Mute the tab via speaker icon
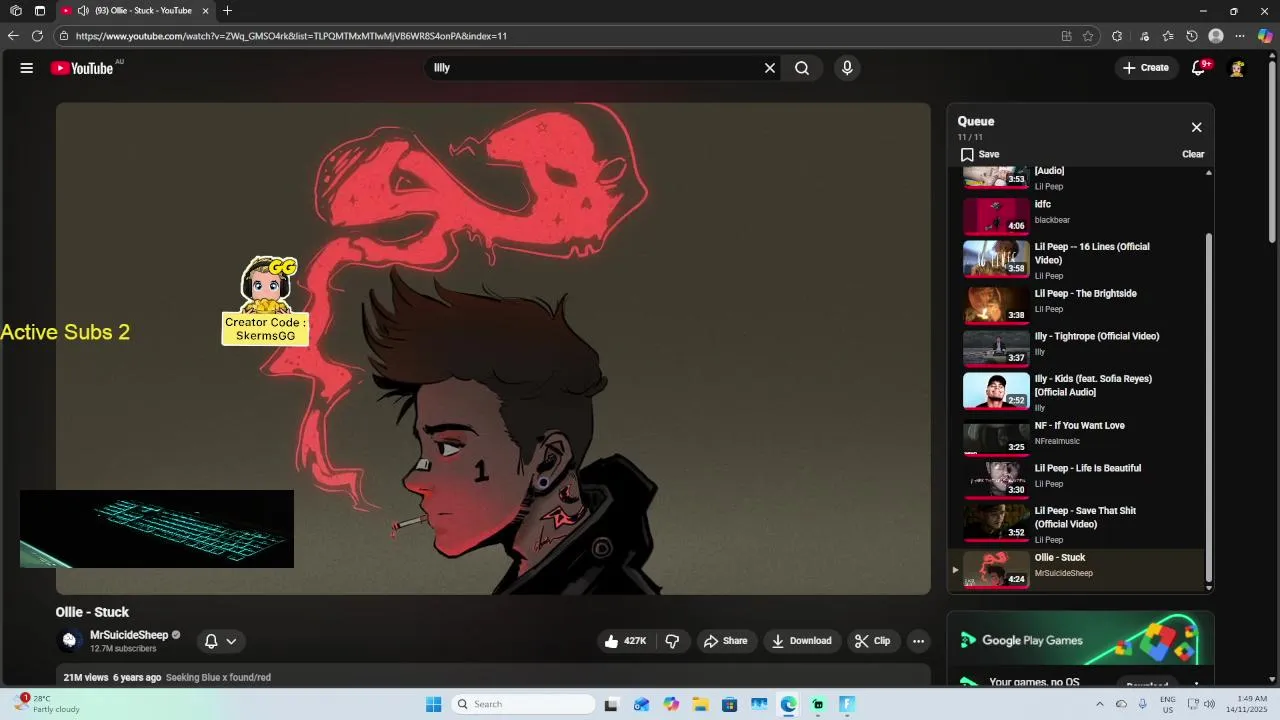The image size is (1280, 720). click(x=83, y=11)
